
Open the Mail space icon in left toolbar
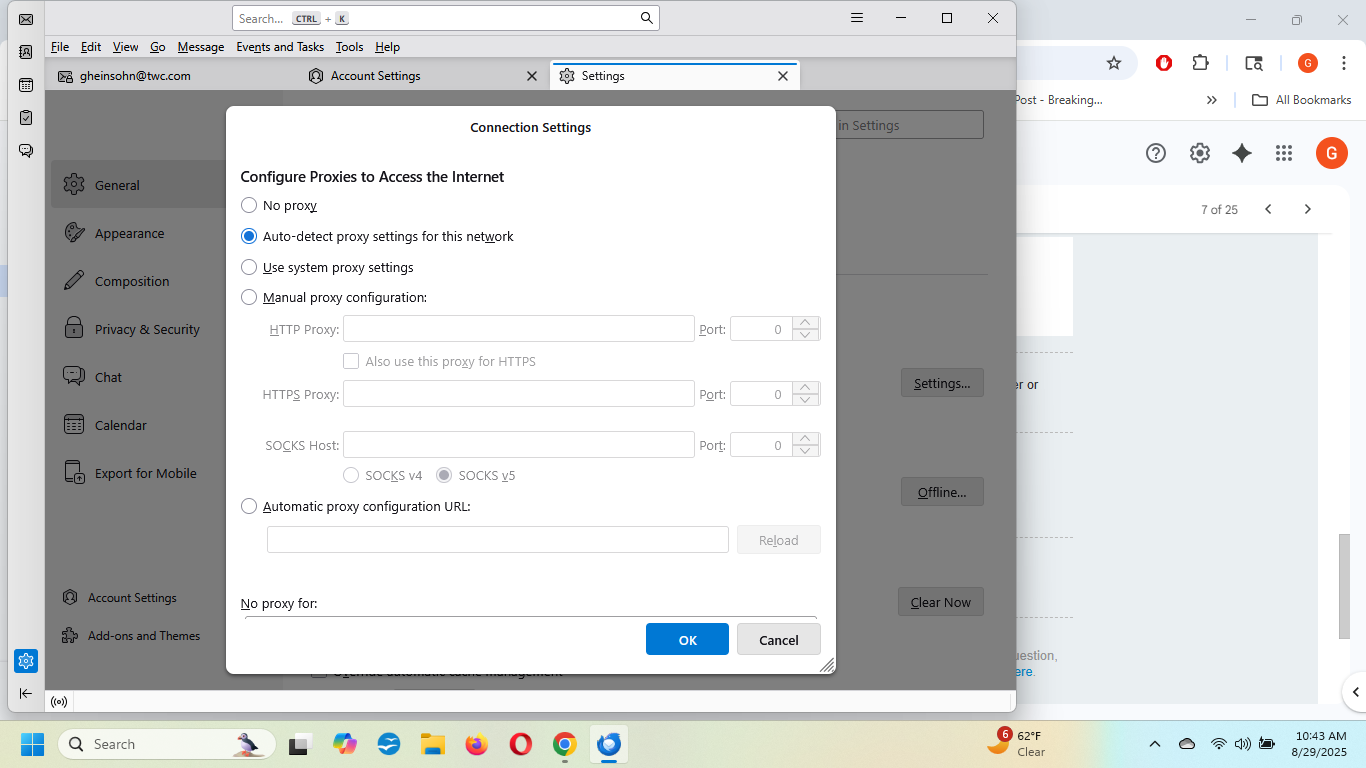[x=26, y=19]
